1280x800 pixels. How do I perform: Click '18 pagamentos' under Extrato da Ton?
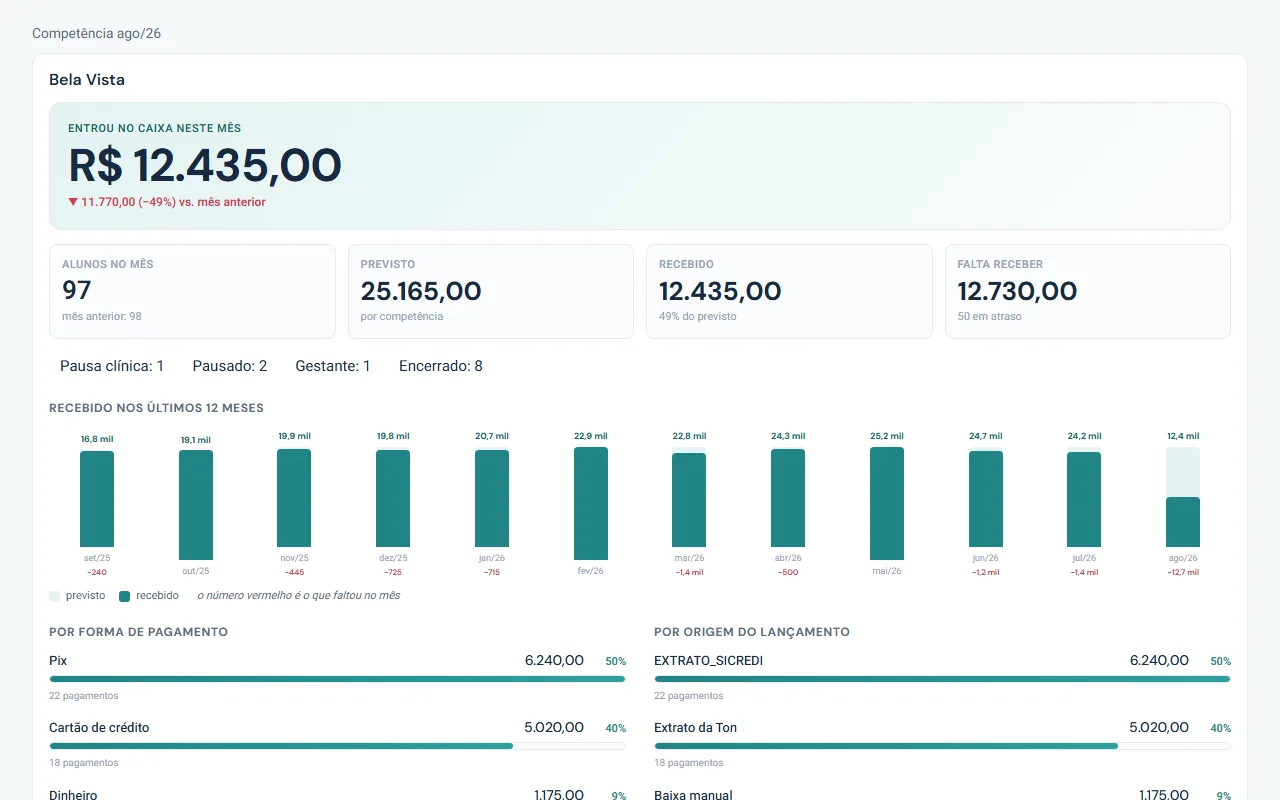(689, 763)
